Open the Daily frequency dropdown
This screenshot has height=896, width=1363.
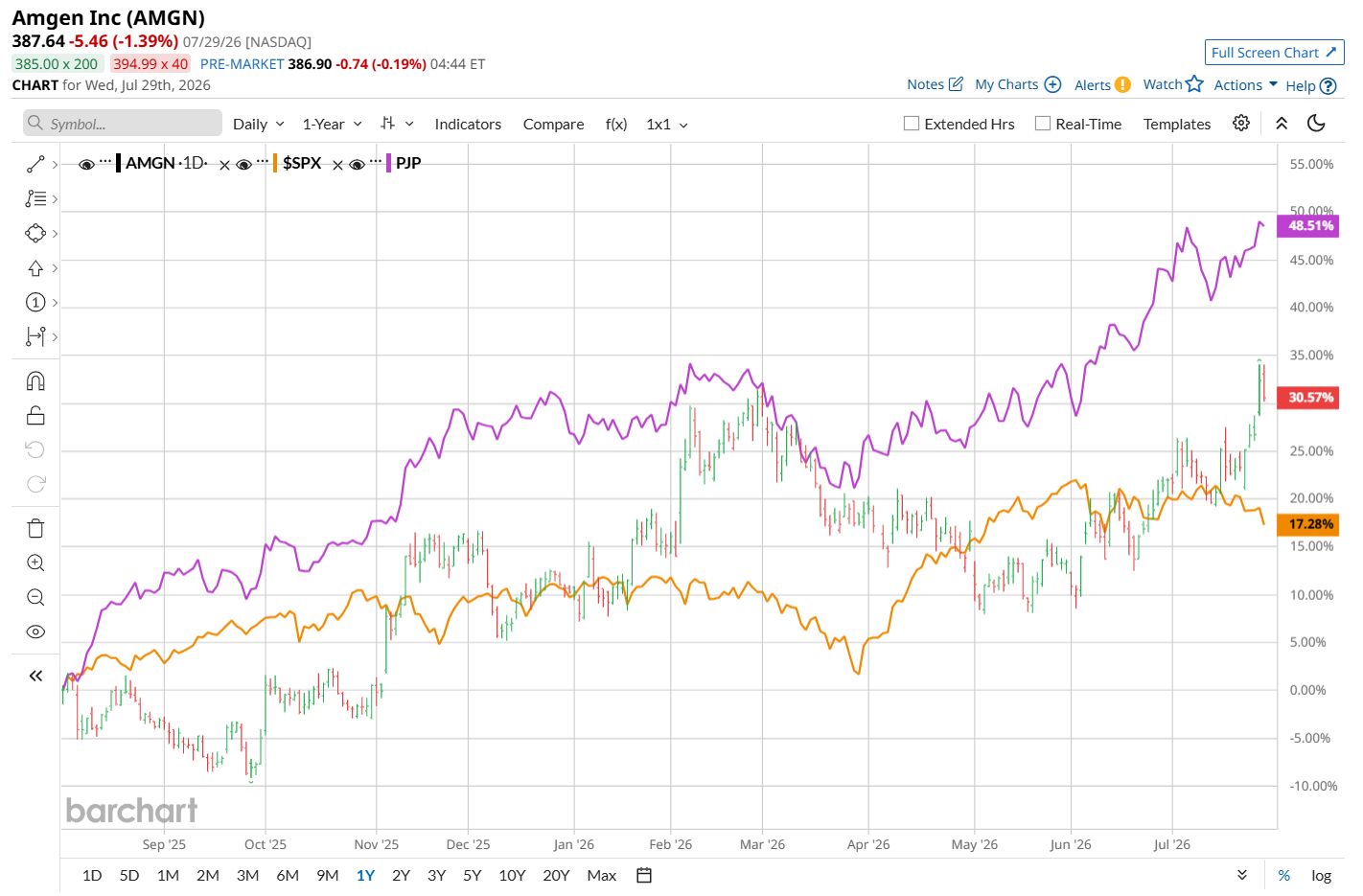coord(259,124)
